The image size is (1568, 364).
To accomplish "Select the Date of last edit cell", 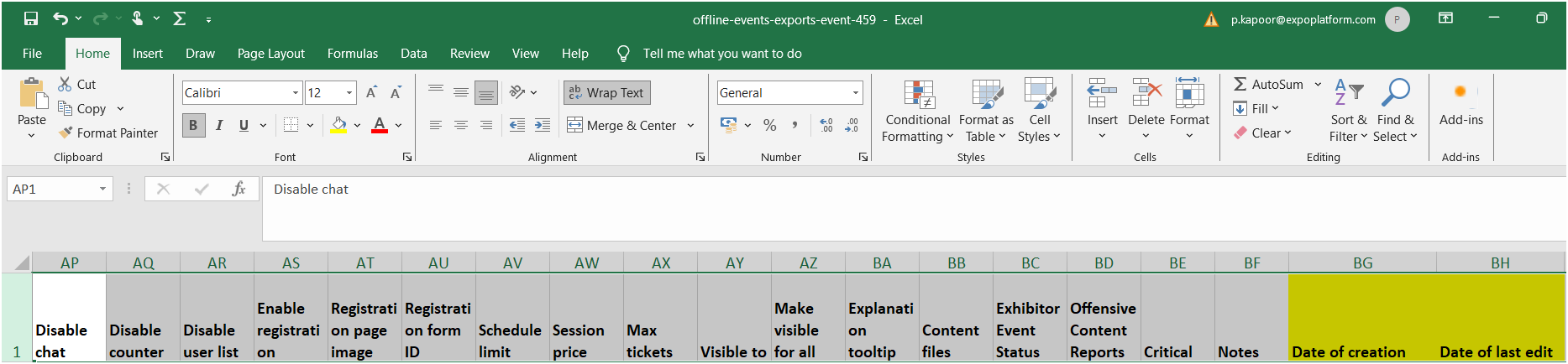I will (1500, 318).
